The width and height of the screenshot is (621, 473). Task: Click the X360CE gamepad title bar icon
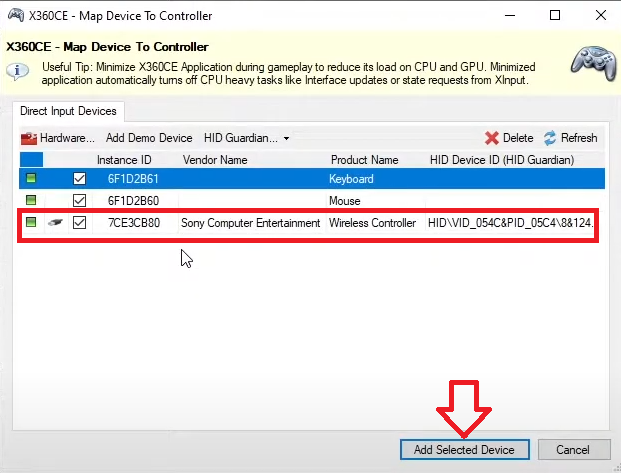coord(16,15)
